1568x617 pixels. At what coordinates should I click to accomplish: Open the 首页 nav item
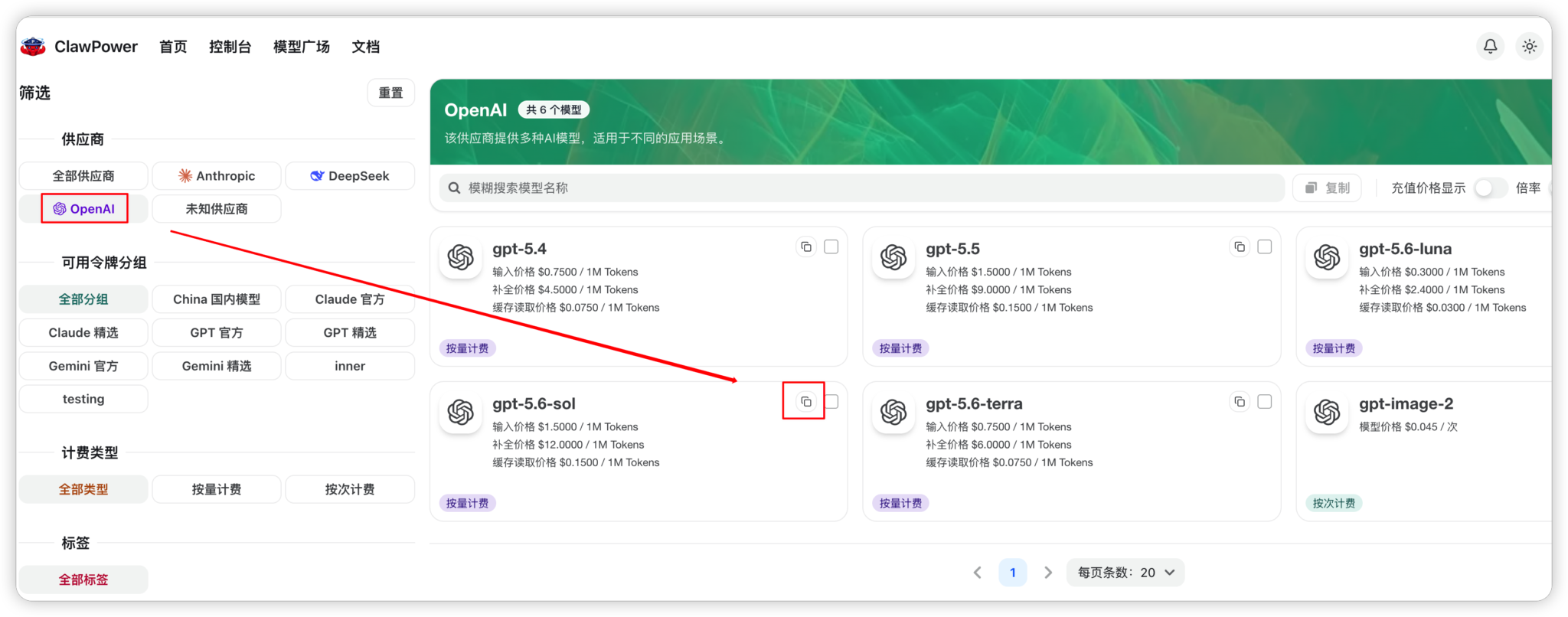(173, 47)
